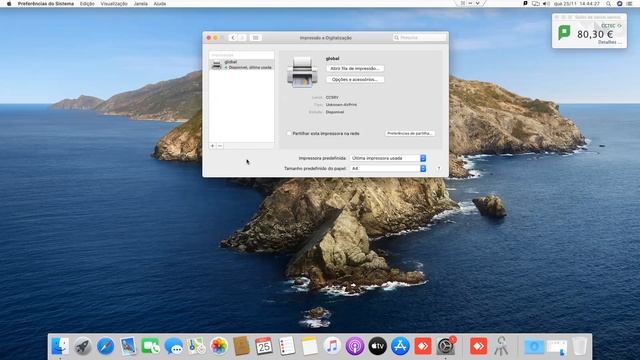
Task: Click the Siri icon in the menu bar
Action: coord(620,4)
